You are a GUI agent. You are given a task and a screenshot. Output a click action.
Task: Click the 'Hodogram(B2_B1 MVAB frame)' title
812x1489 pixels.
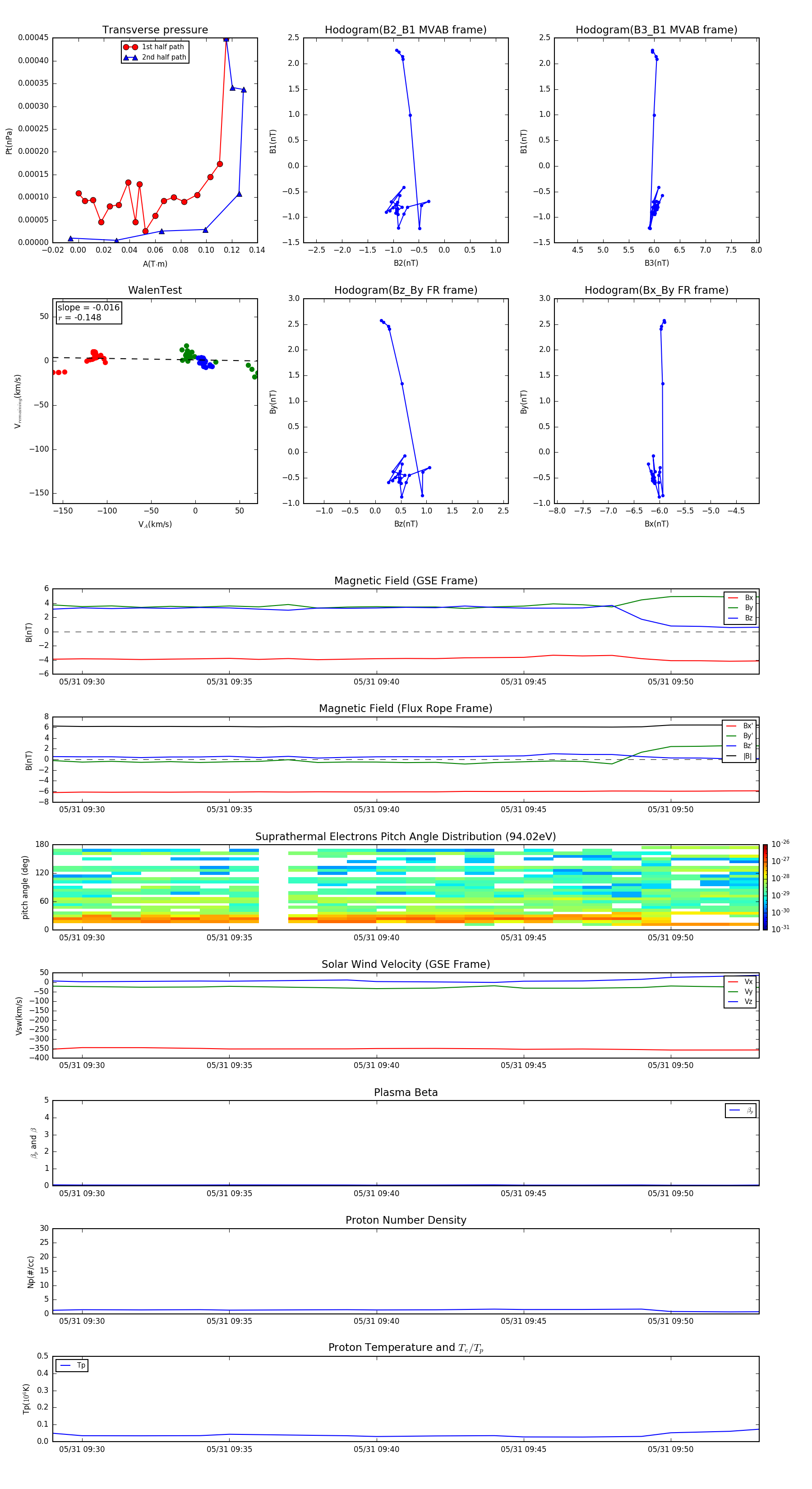click(406, 30)
